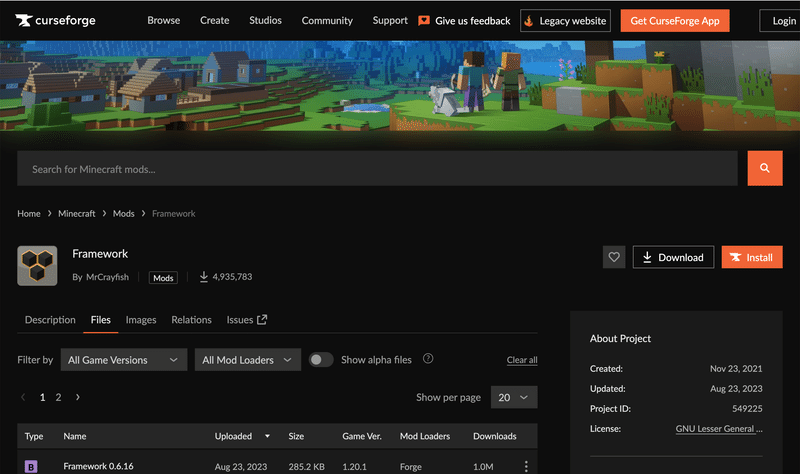The width and height of the screenshot is (800, 474).
Task: Click the feedback flag icon
Action: (x=423, y=20)
